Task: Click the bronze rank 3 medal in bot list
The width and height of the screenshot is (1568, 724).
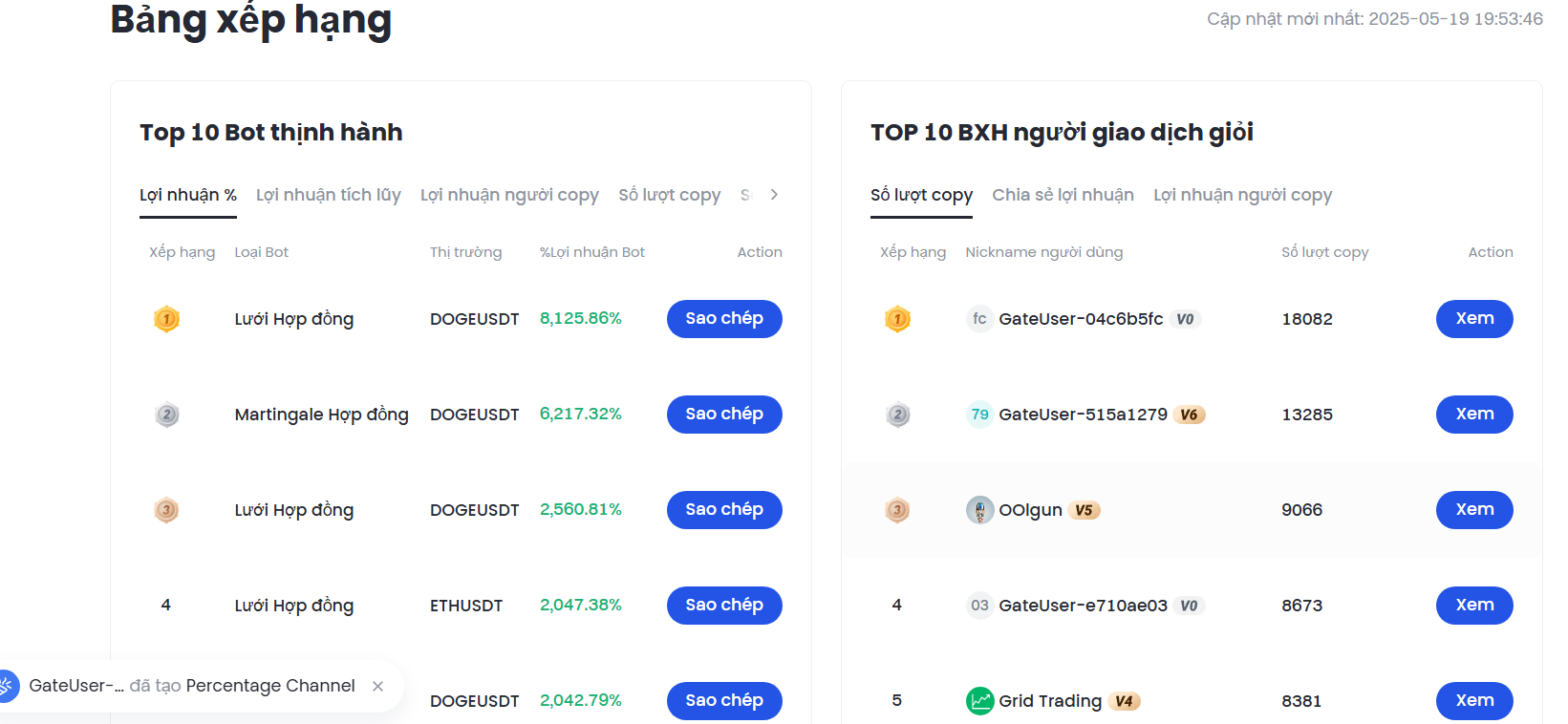Action: tap(166, 510)
